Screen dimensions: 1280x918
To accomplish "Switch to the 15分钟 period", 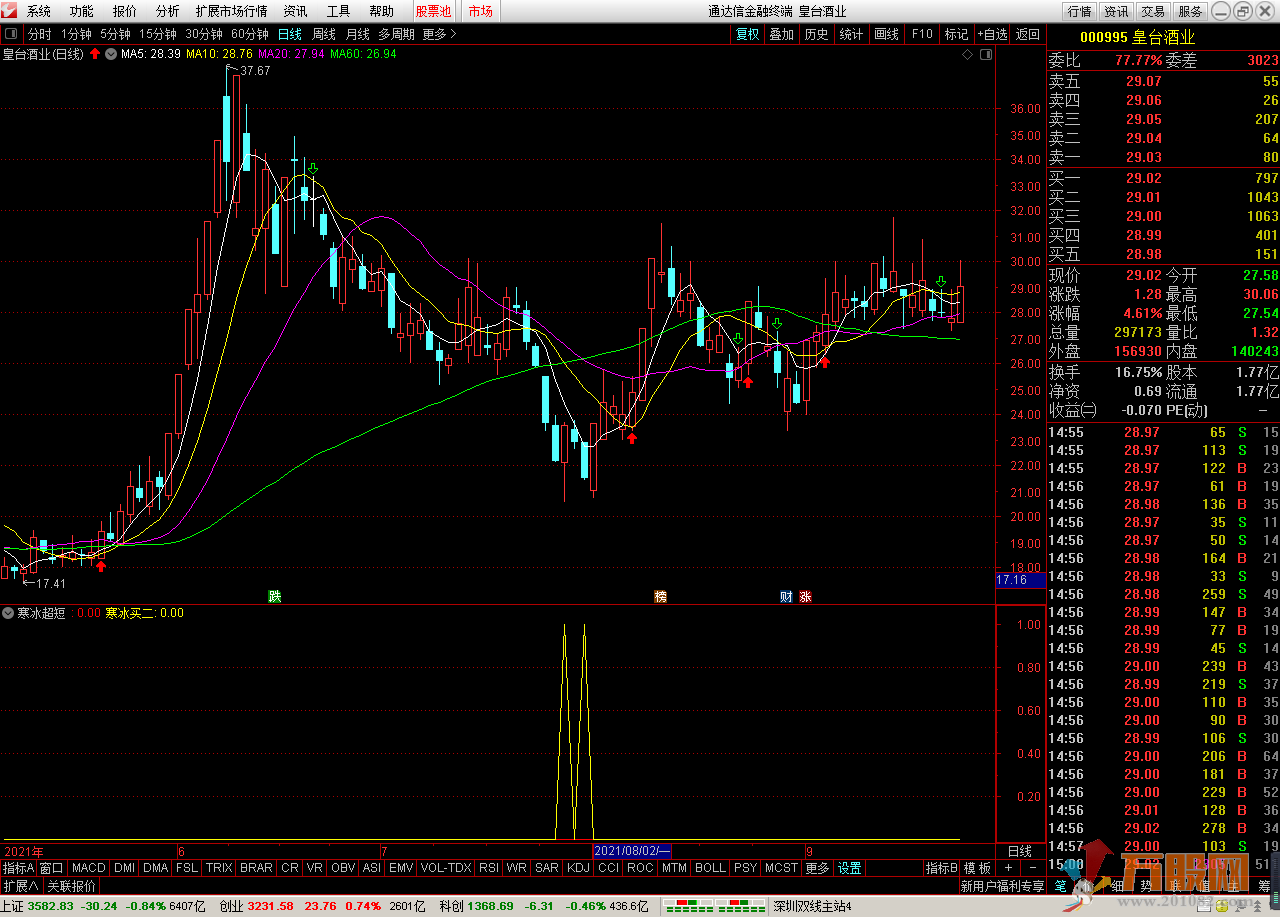I will point(158,34).
